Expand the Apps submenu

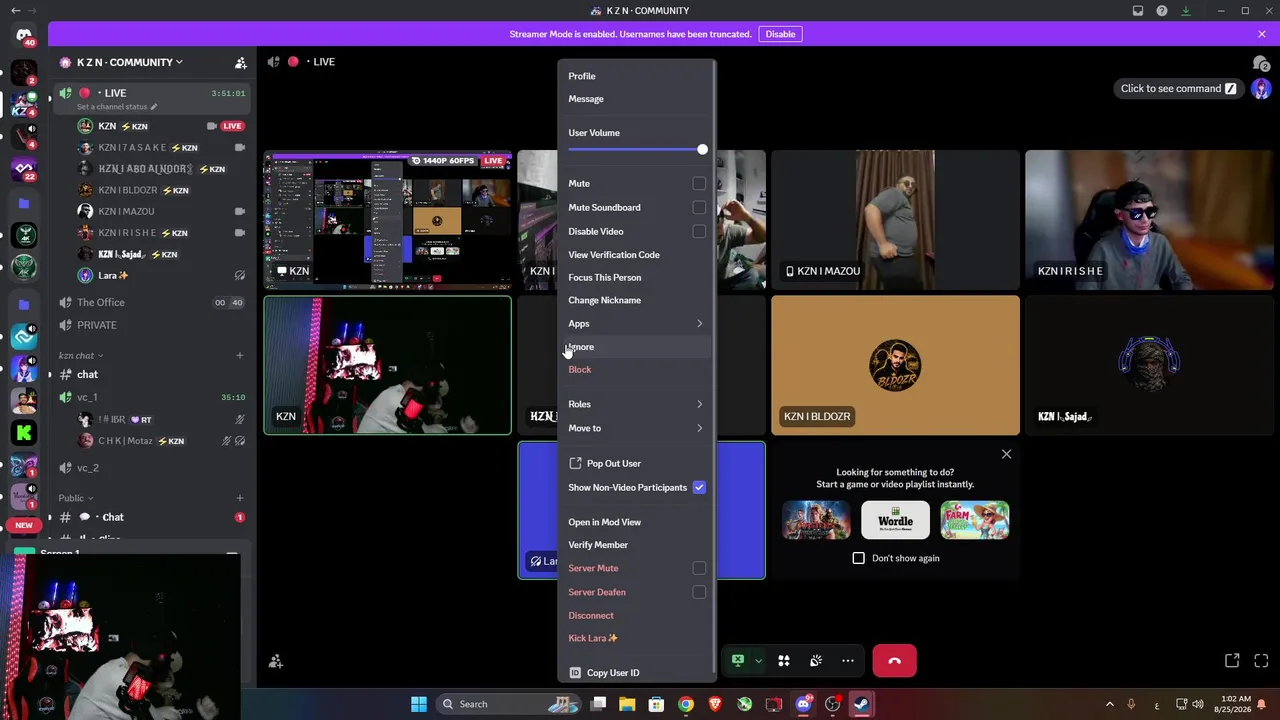click(636, 324)
